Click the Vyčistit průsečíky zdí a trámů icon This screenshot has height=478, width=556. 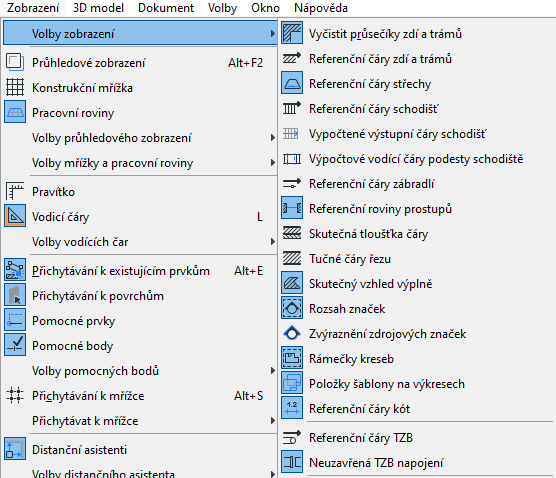coord(292,33)
